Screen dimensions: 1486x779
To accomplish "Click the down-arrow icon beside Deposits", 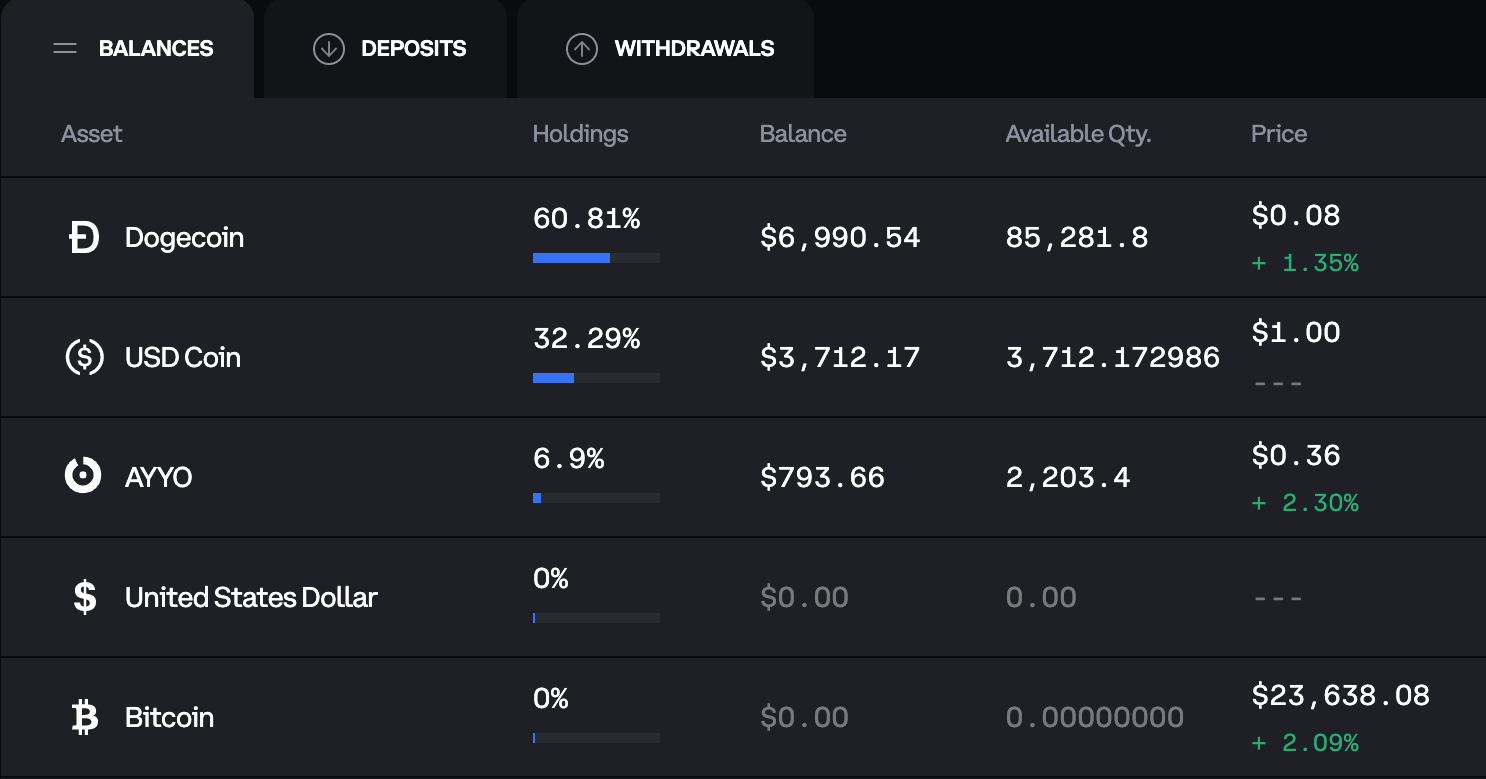I will tap(329, 49).
